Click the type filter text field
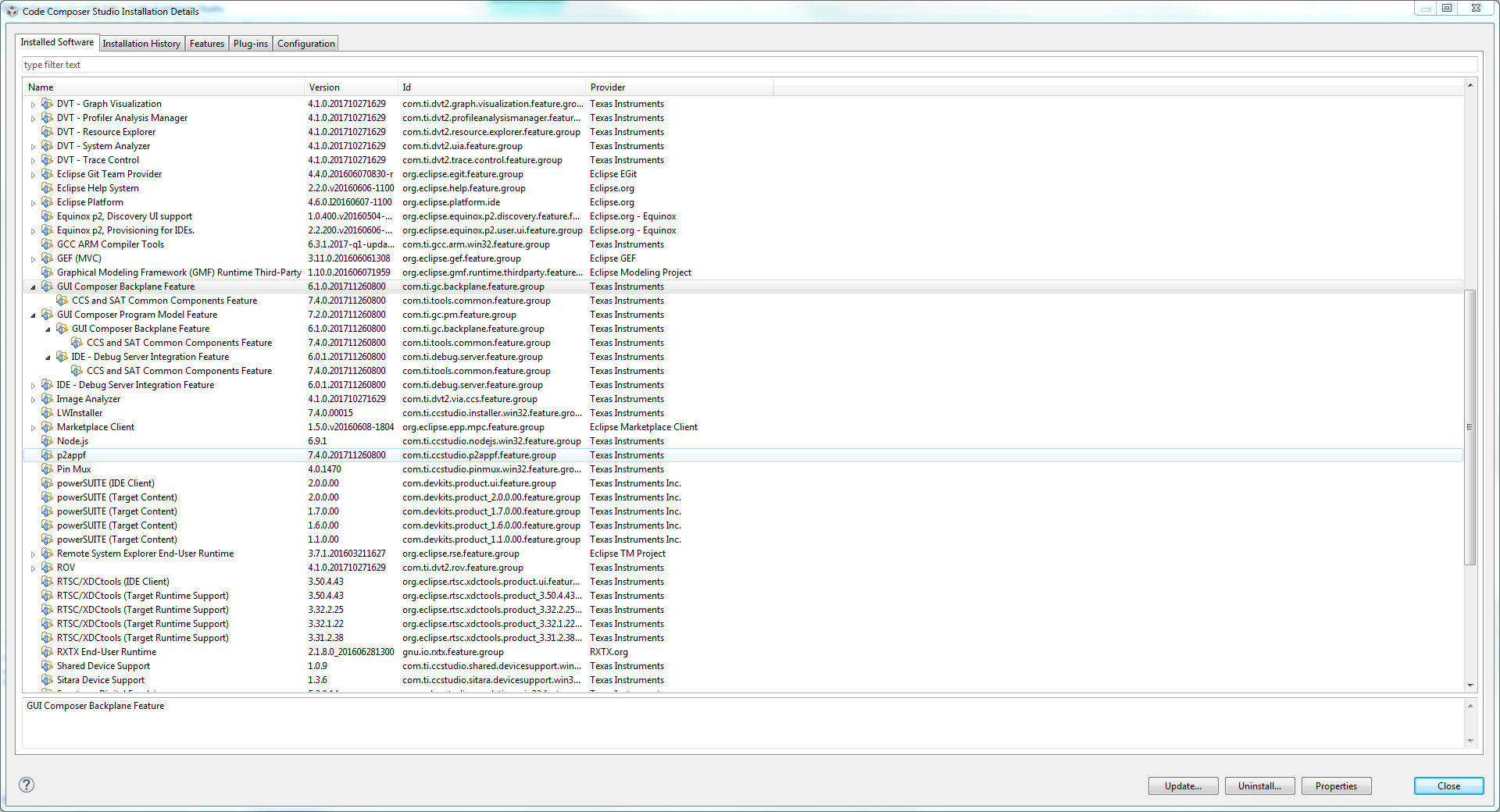This screenshot has height=812, width=1500. (749, 65)
